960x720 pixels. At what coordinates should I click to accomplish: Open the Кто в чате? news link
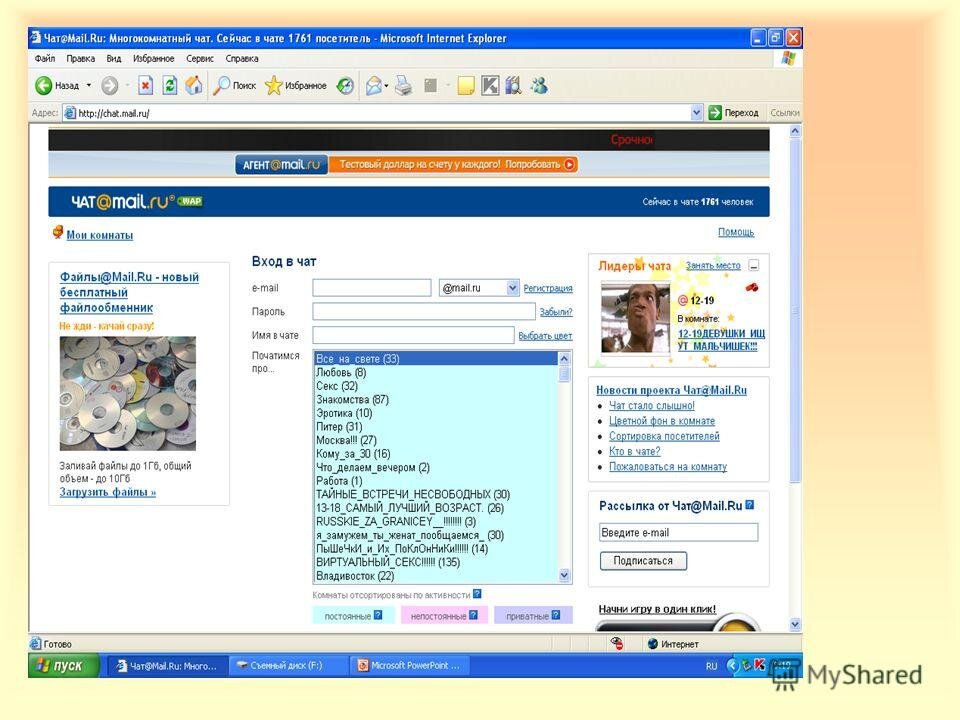(634, 451)
